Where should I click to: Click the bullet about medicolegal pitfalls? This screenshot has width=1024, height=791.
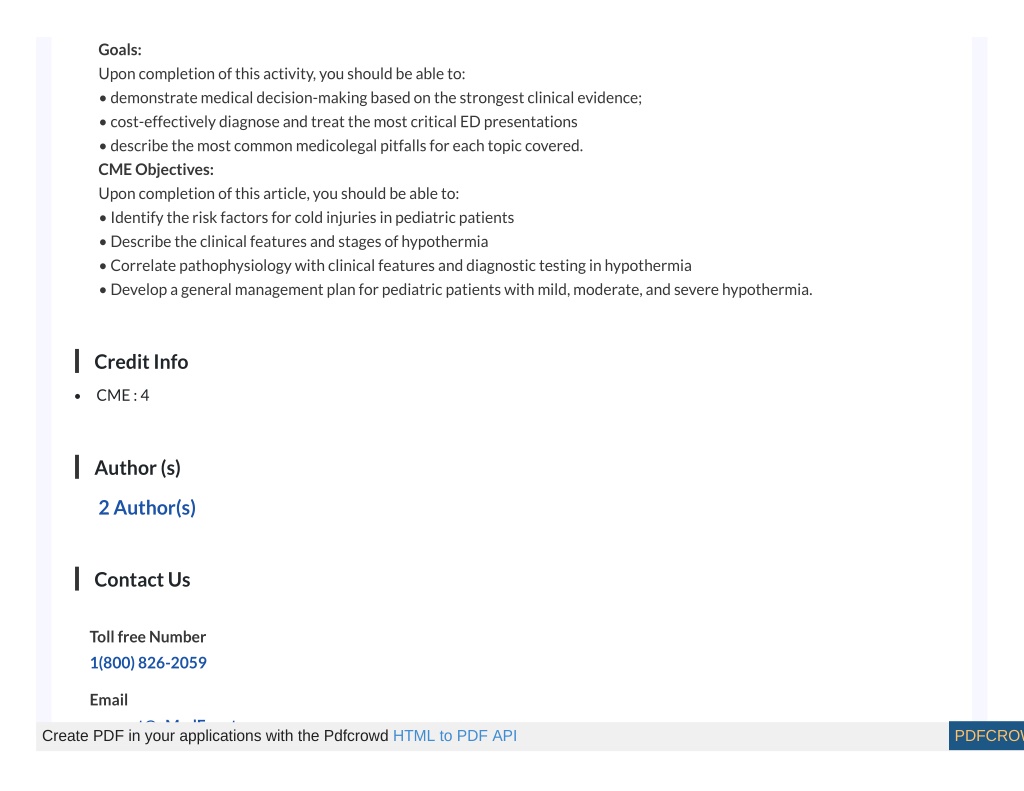point(341,146)
